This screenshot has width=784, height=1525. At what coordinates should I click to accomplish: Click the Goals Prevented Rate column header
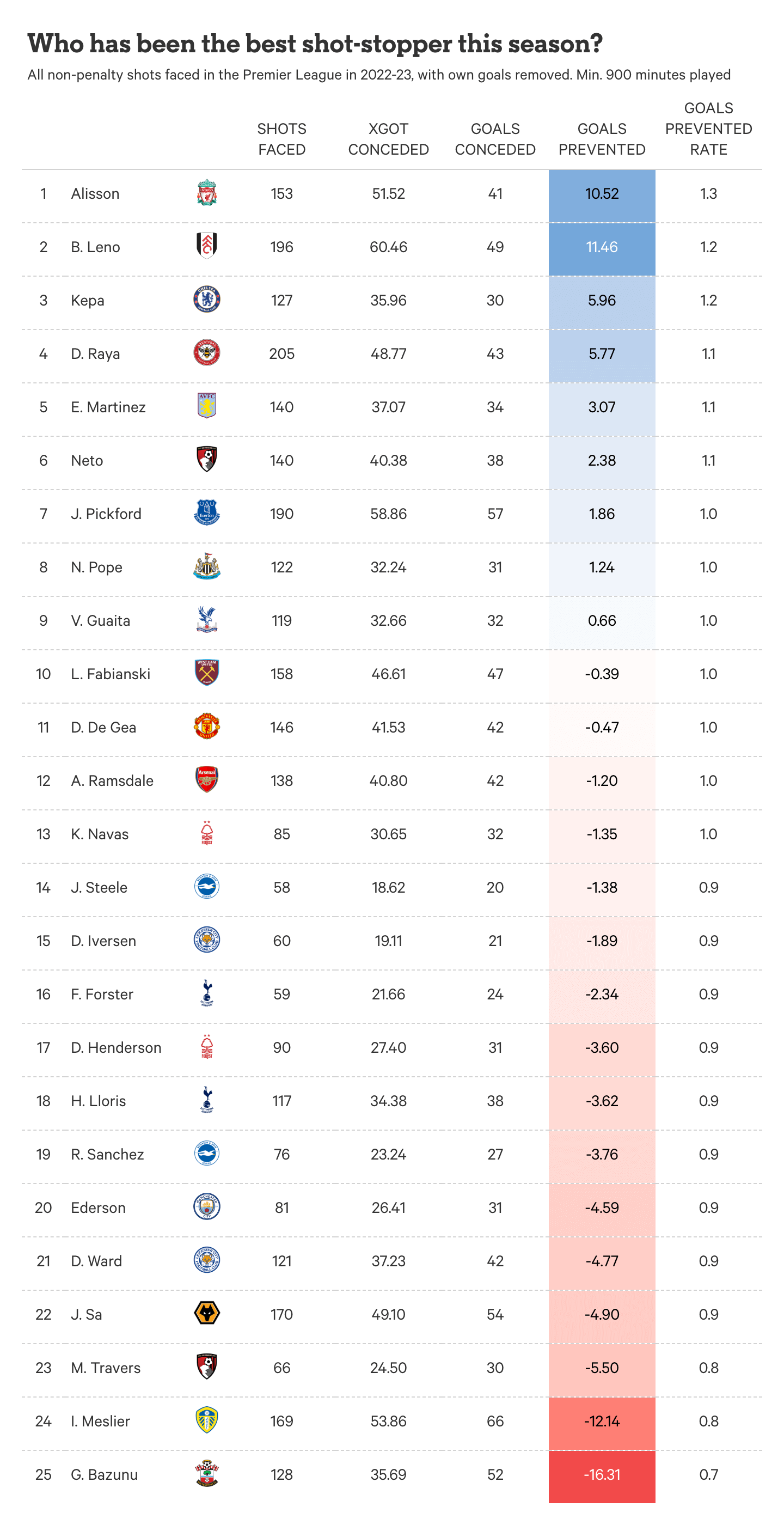click(x=708, y=129)
